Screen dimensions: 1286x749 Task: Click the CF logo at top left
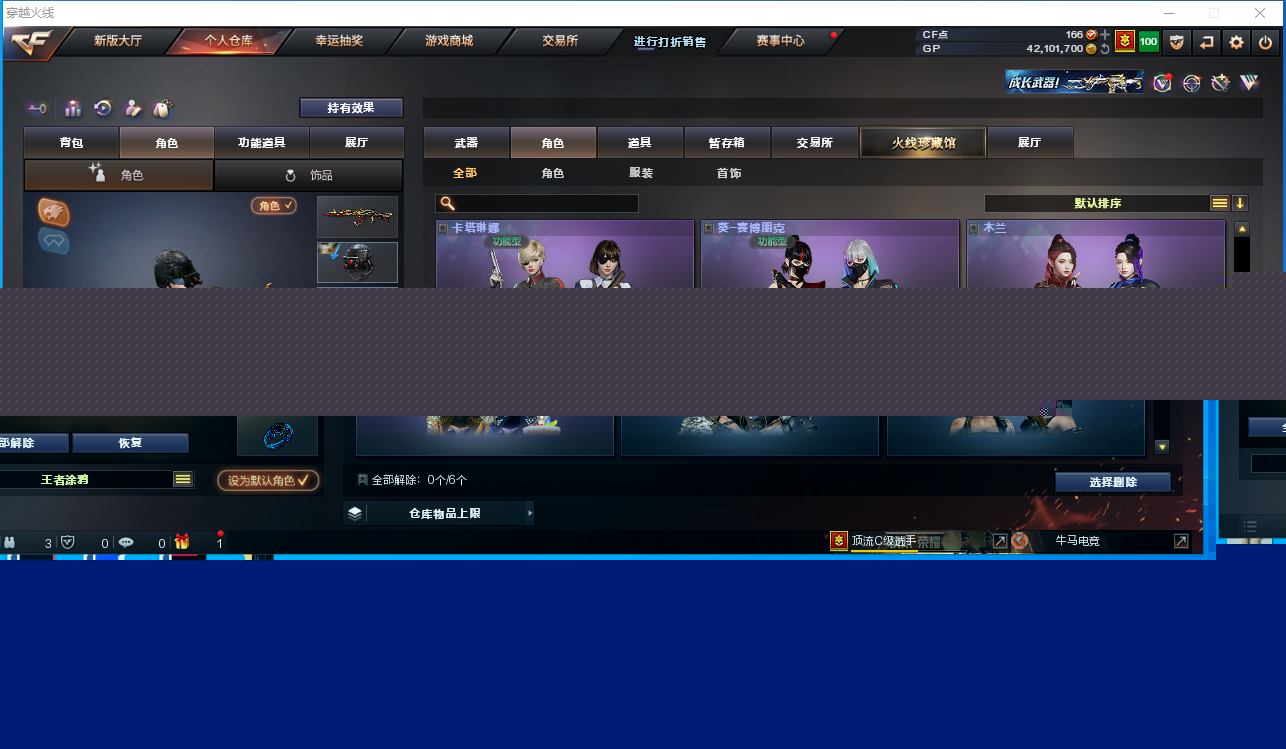coord(32,42)
